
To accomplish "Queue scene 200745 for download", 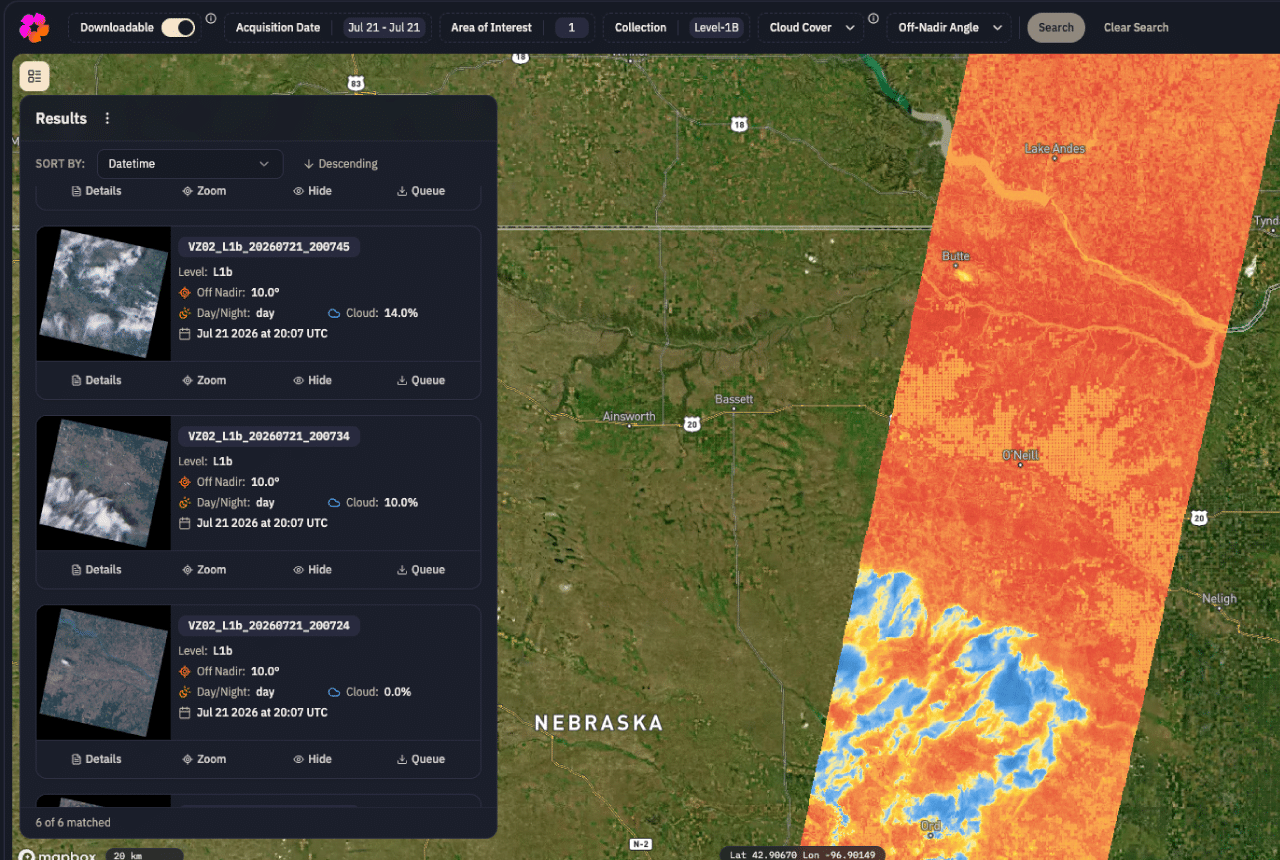I will pyautogui.click(x=420, y=380).
